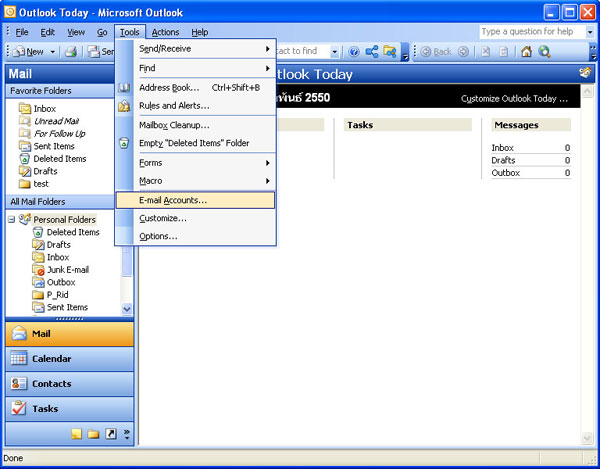Click the Print toolbar icon

point(71,52)
